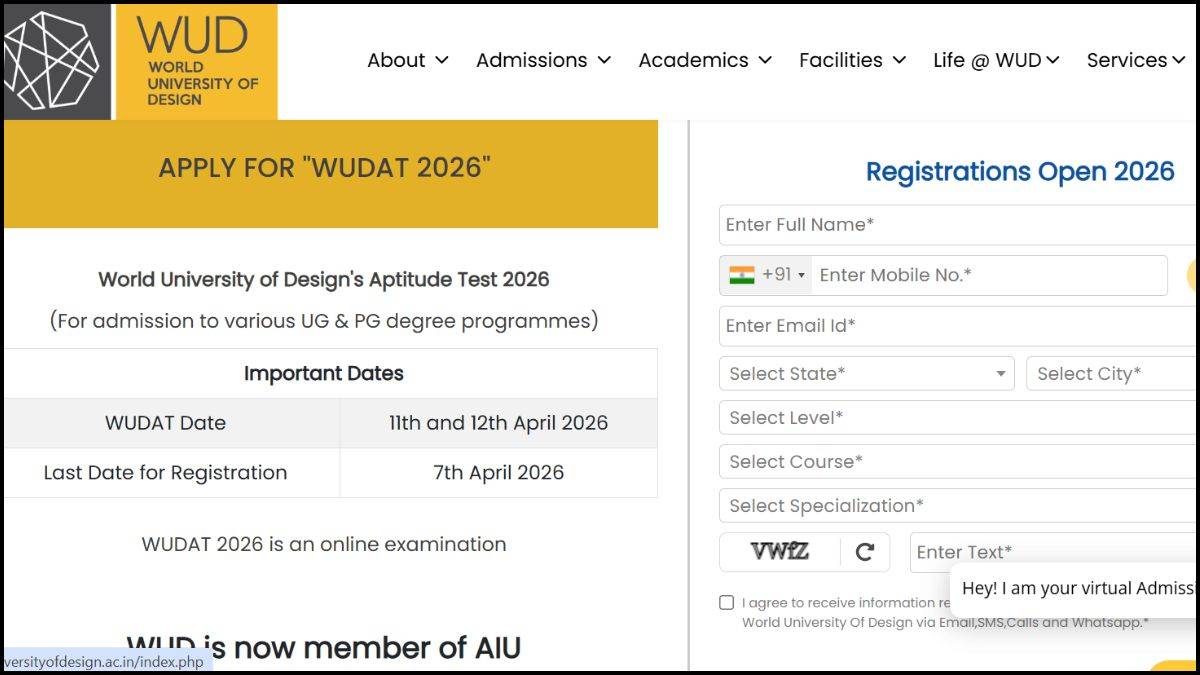This screenshot has width=1200, height=675.
Task: Click the India flag icon in mobile field
Action: [741, 275]
